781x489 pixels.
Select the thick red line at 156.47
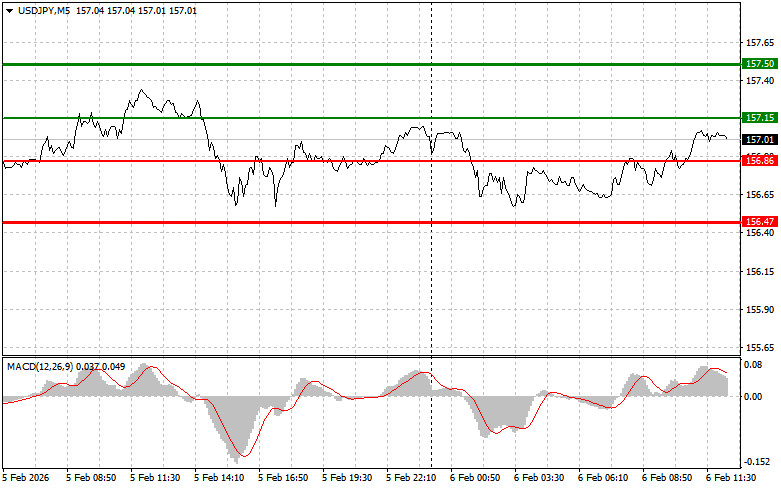[370, 222]
